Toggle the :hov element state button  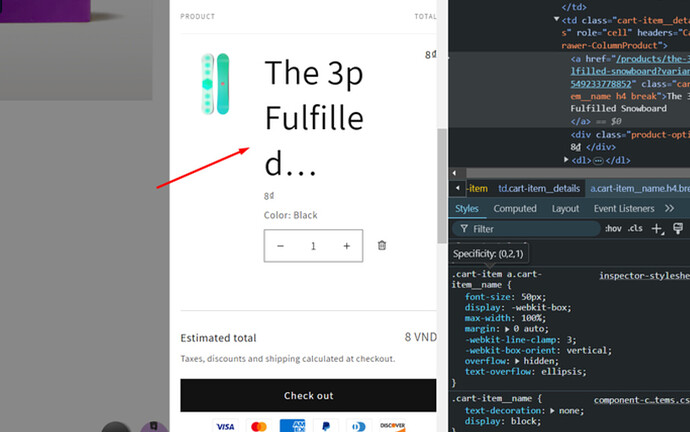point(613,228)
